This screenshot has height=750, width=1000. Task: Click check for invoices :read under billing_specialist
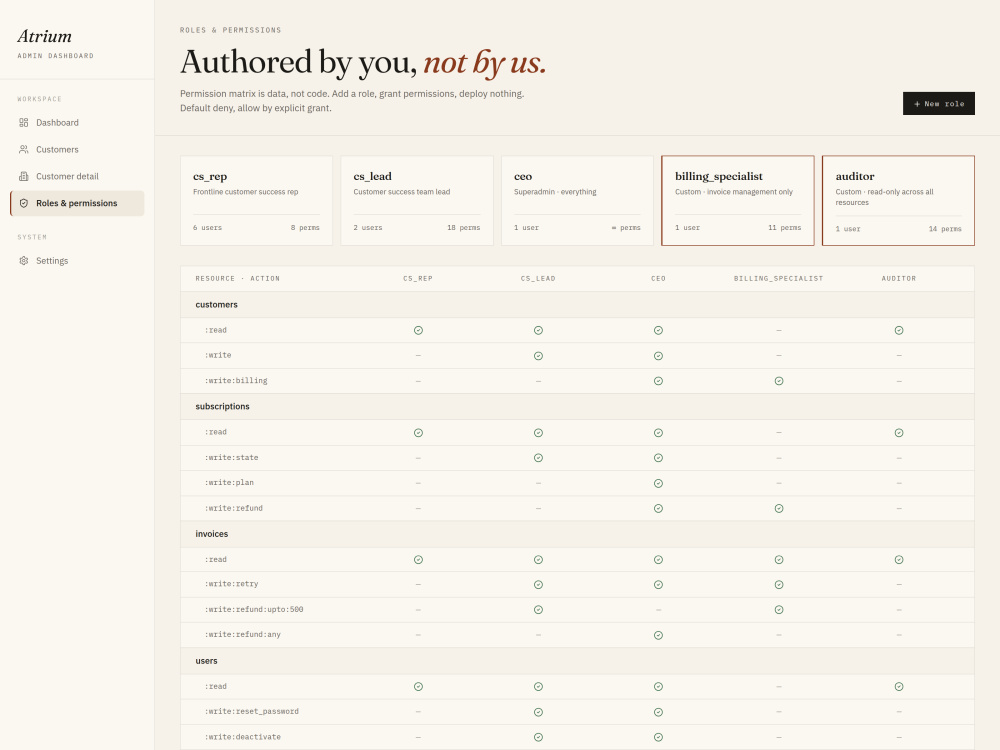tap(779, 559)
